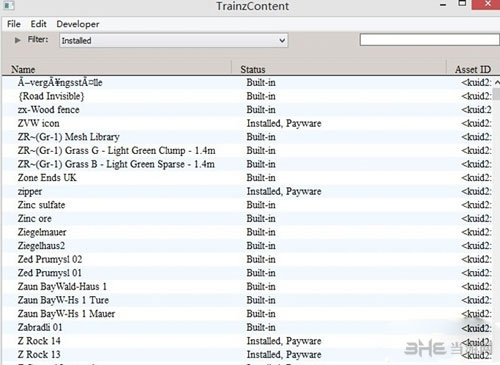
Task: Click the search input field
Action: point(430,40)
